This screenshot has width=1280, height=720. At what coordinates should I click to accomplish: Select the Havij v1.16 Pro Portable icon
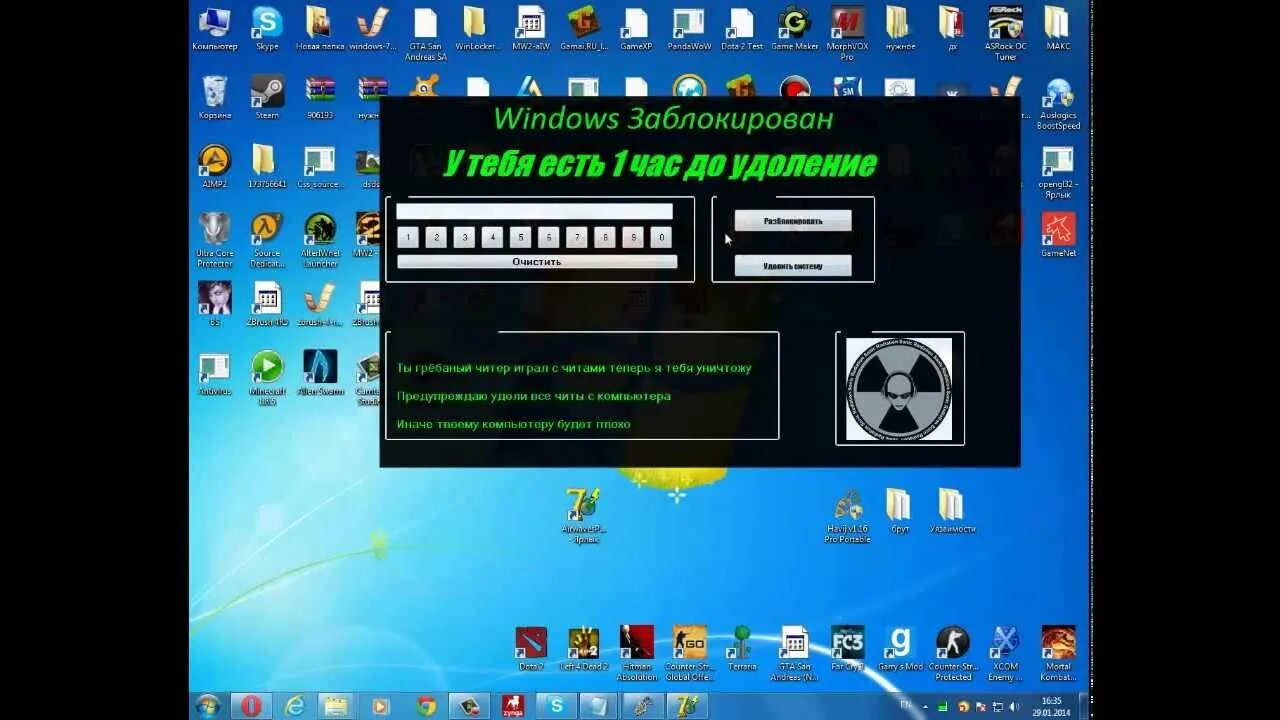tap(847, 516)
